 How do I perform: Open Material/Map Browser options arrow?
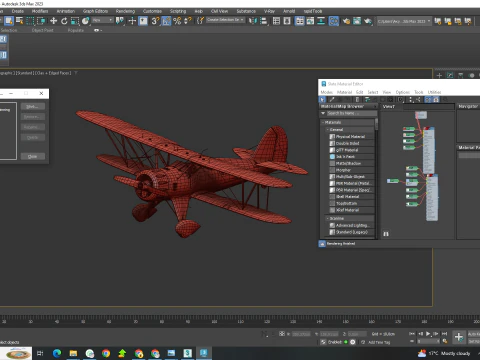point(323,113)
